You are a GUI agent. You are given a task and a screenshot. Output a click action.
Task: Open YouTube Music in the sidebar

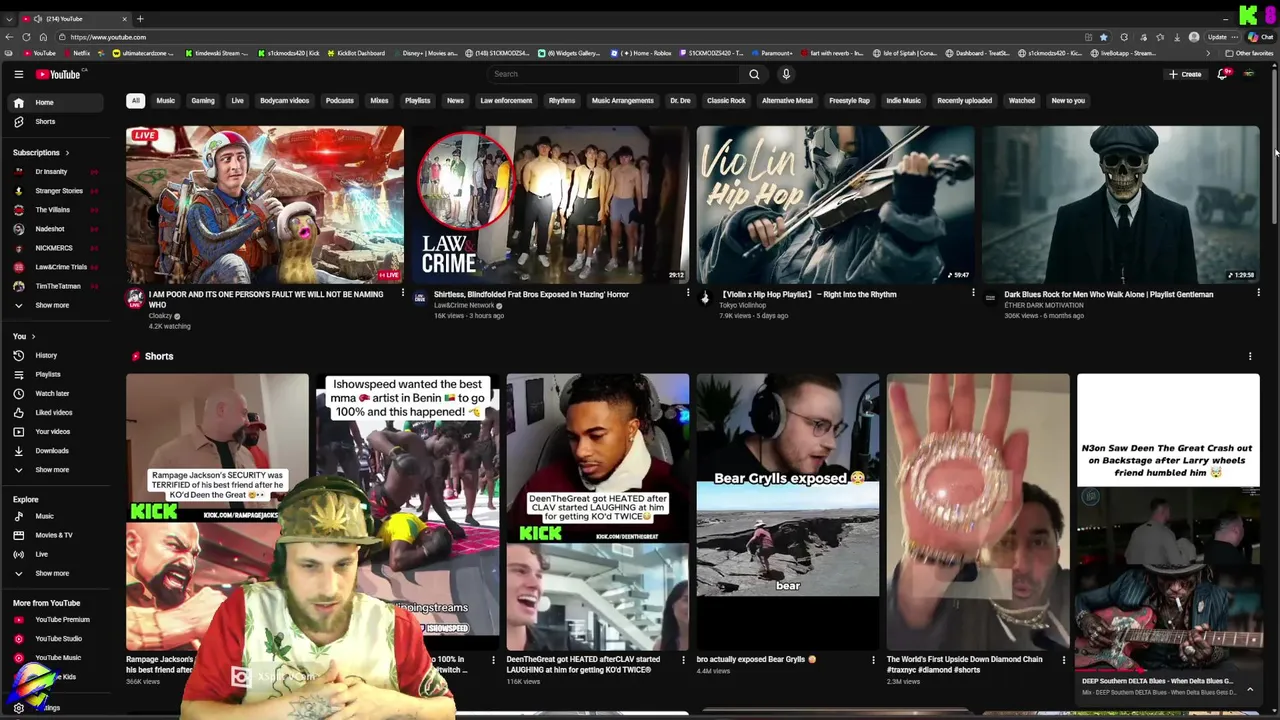pos(57,657)
